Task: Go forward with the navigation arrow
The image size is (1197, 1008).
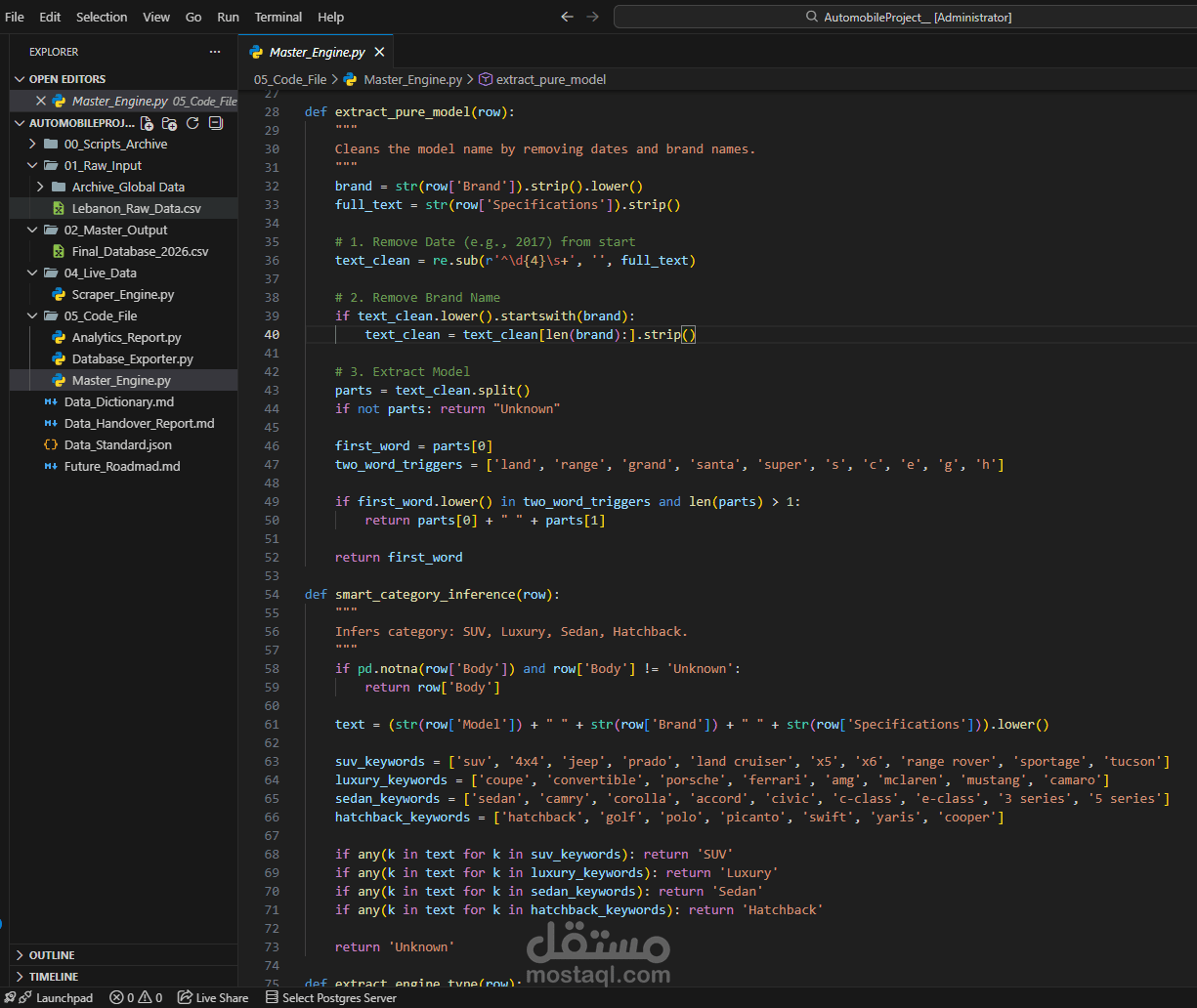Action: [592, 17]
